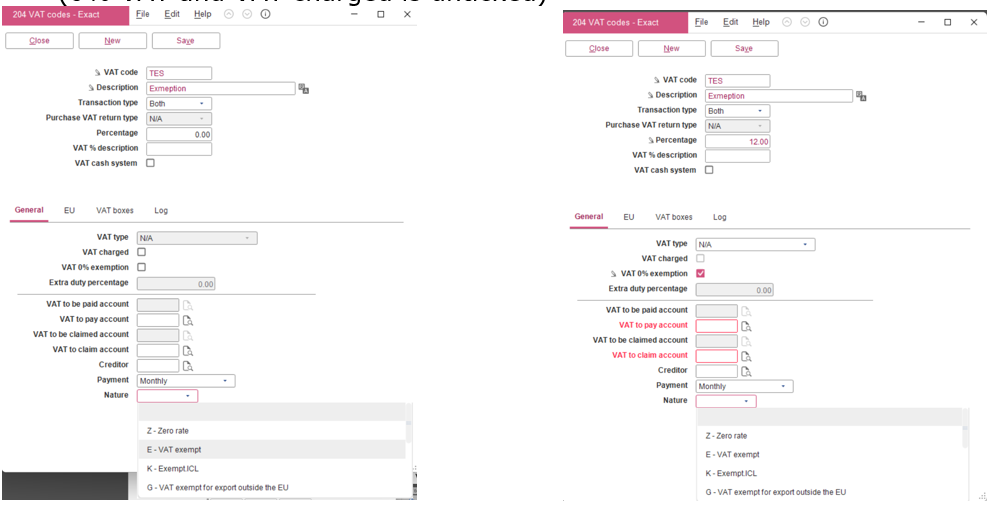The width and height of the screenshot is (993, 531).
Task: Select General tab in right window
Action: 589,217
